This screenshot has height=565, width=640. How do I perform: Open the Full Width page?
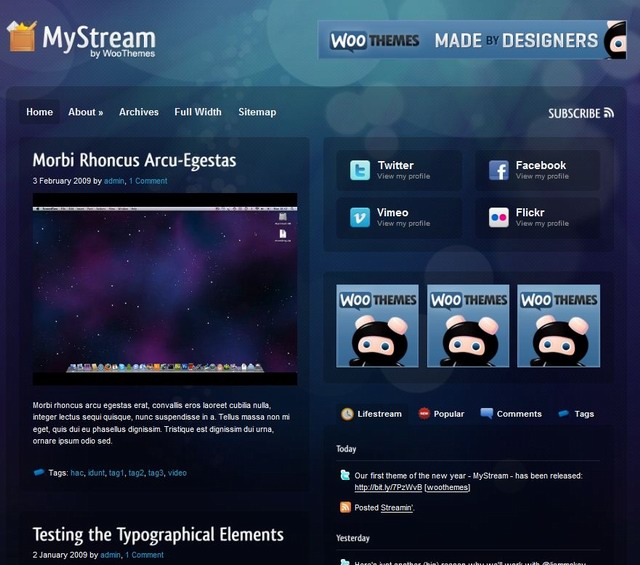click(198, 112)
